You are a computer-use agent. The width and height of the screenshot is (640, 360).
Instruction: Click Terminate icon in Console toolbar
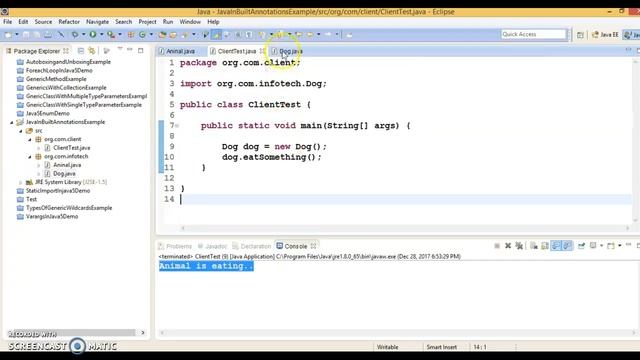[497, 246]
